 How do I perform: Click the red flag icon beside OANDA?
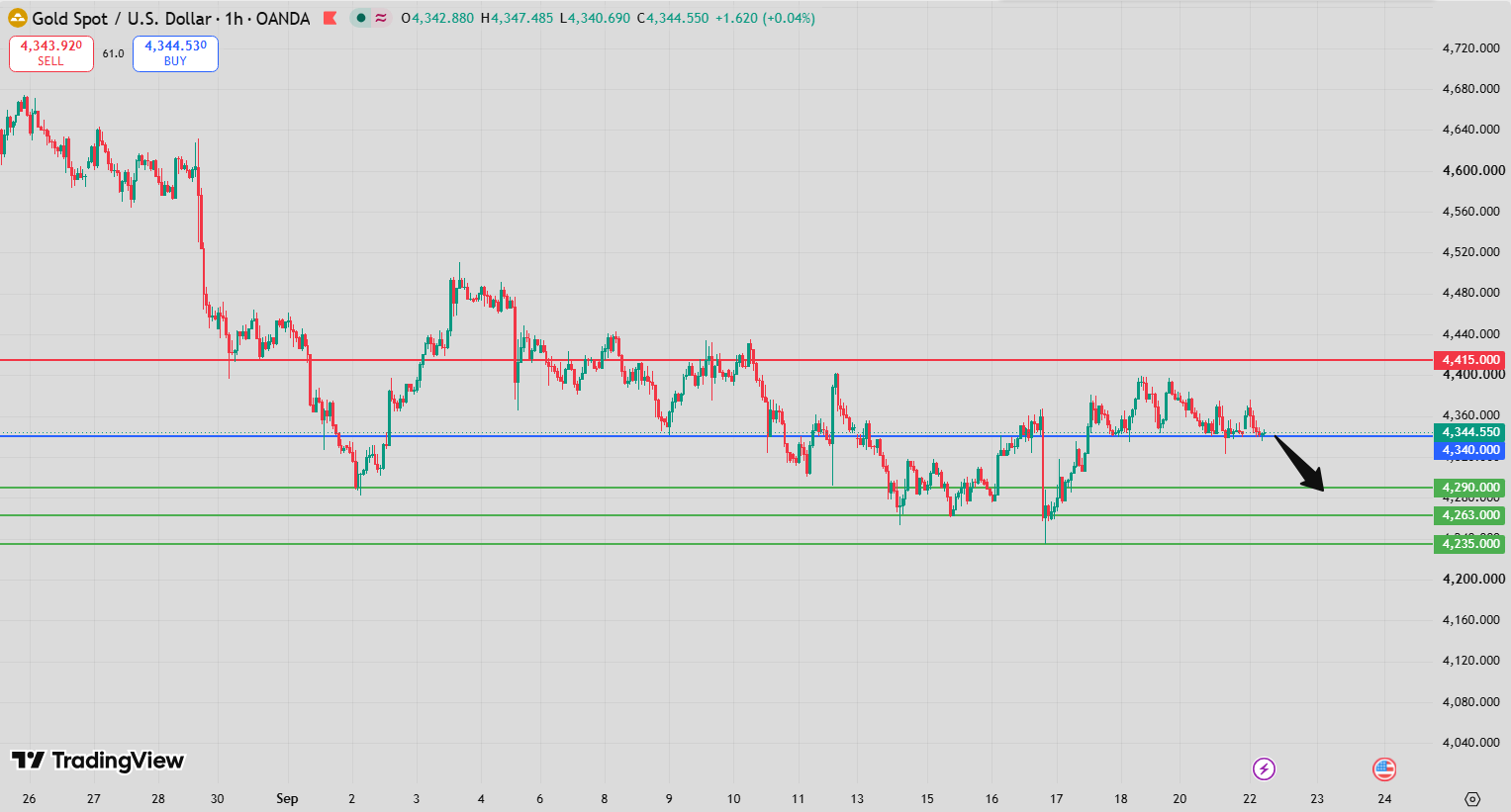click(x=330, y=18)
